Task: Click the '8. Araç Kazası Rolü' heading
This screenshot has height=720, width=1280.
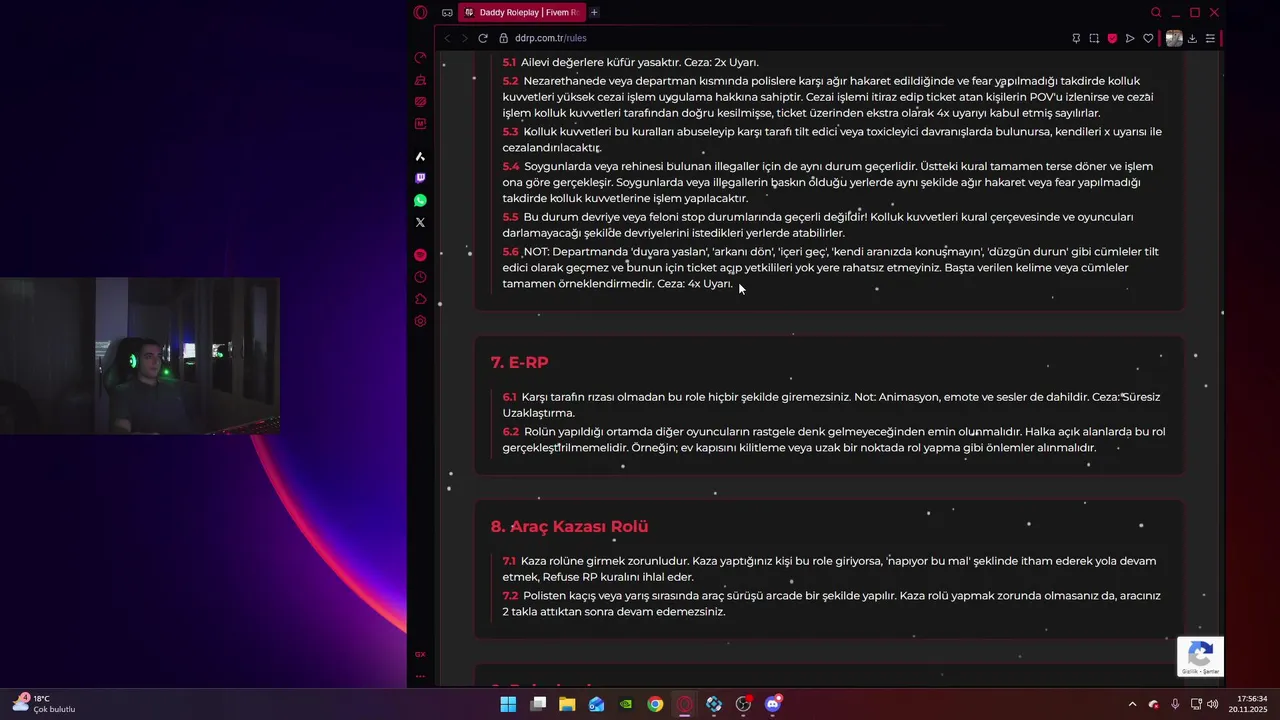Action: click(x=569, y=526)
